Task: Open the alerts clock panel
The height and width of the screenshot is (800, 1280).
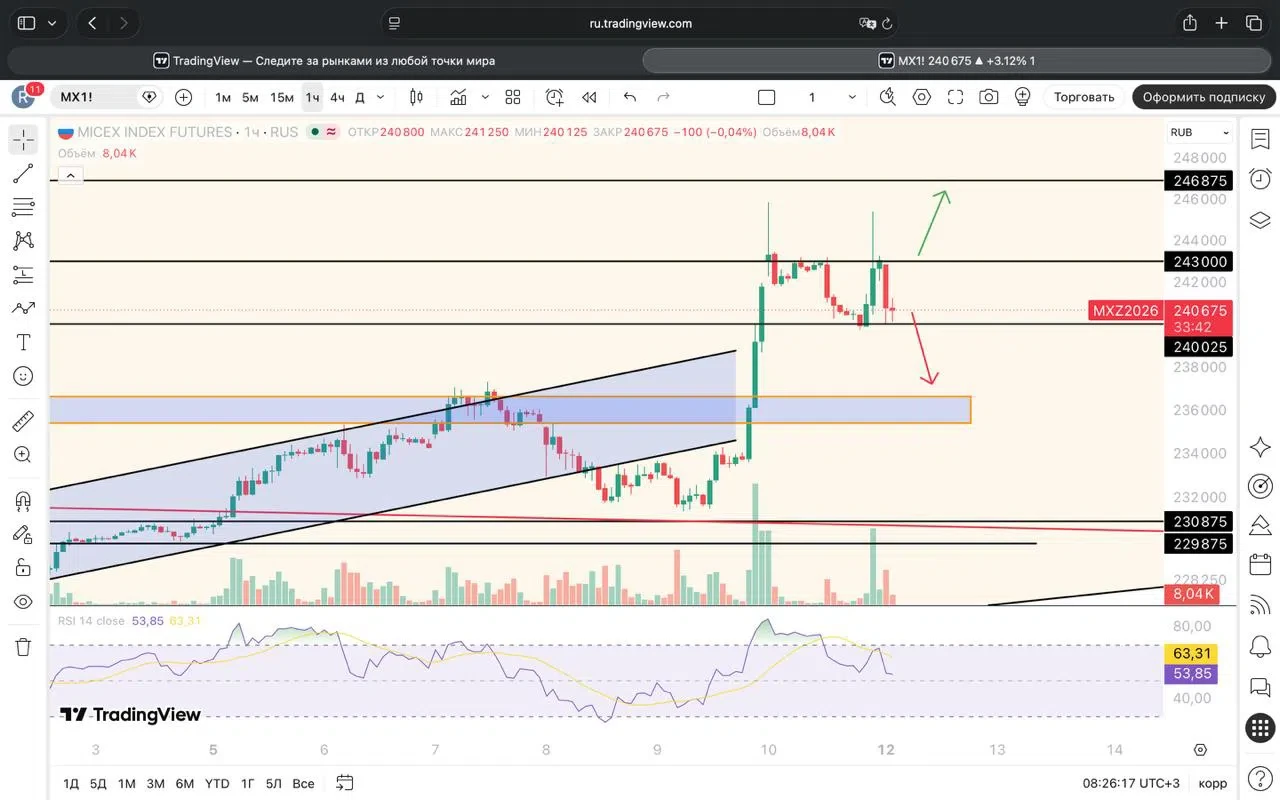Action: pos(1260,179)
